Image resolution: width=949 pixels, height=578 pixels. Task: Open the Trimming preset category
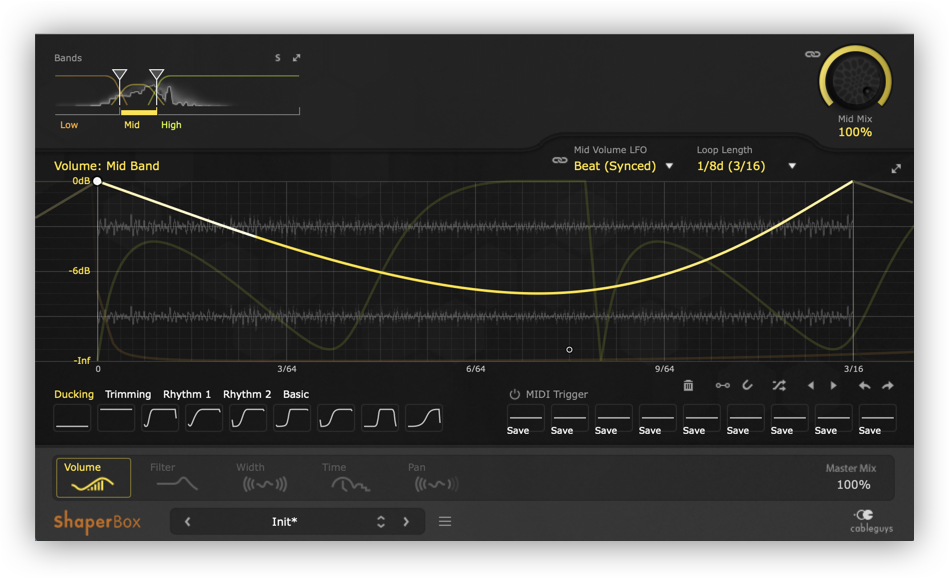tap(128, 394)
